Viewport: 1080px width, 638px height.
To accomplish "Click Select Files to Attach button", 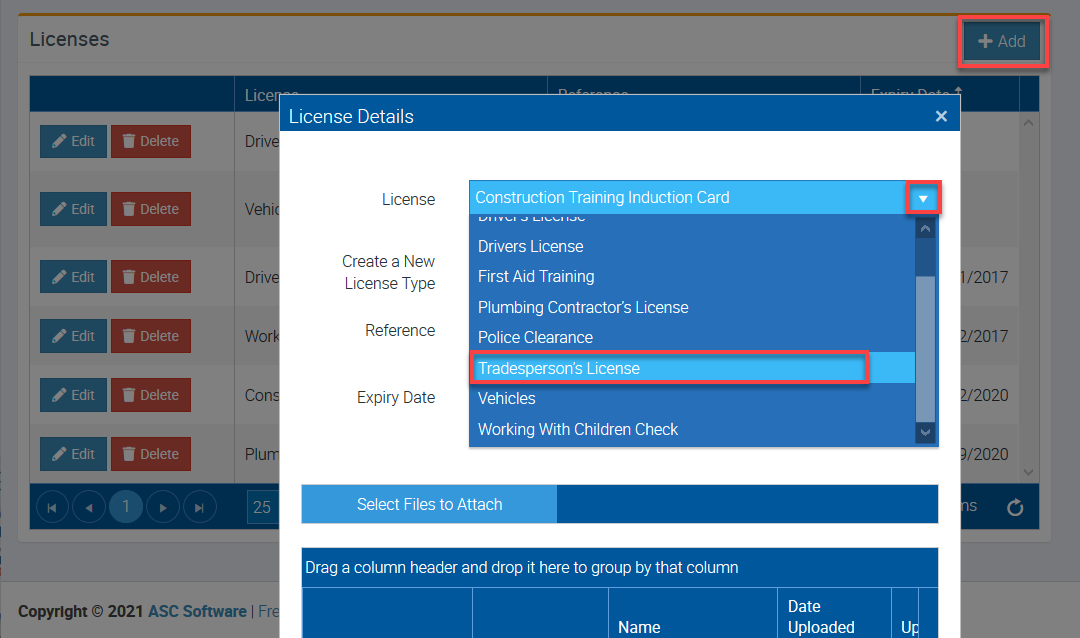I will click(429, 505).
